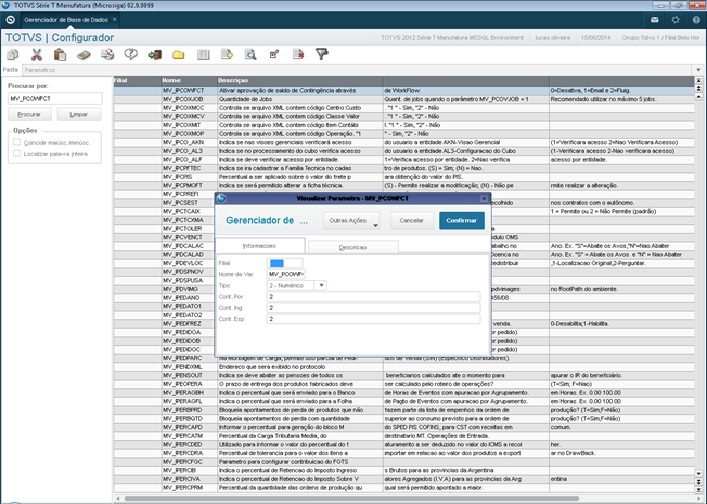The image size is (707, 504).
Task: Click the Cut scissors icon
Action: (36, 55)
